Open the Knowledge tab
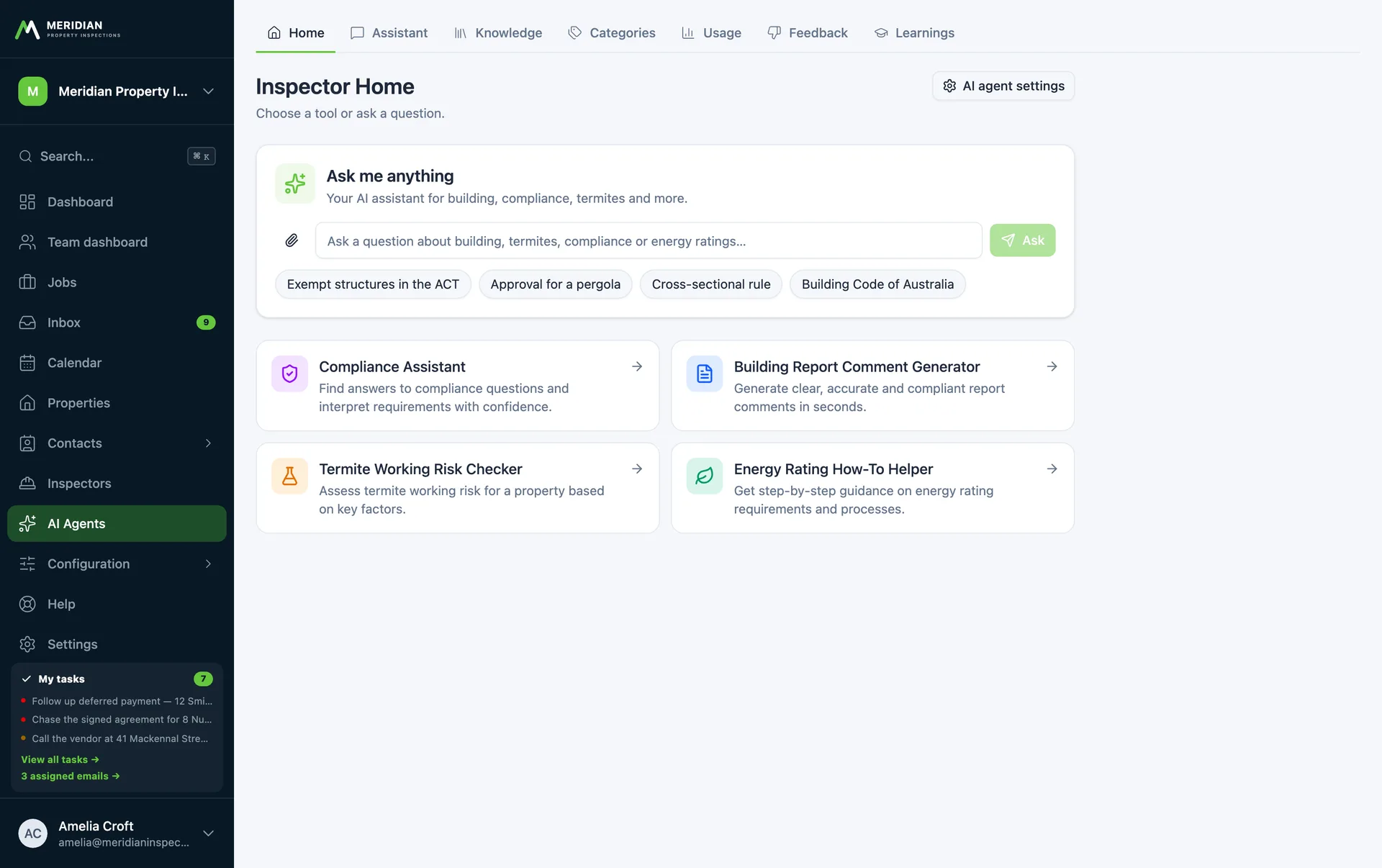The height and width of the screenshot is (868, 1382). [498, 33]
